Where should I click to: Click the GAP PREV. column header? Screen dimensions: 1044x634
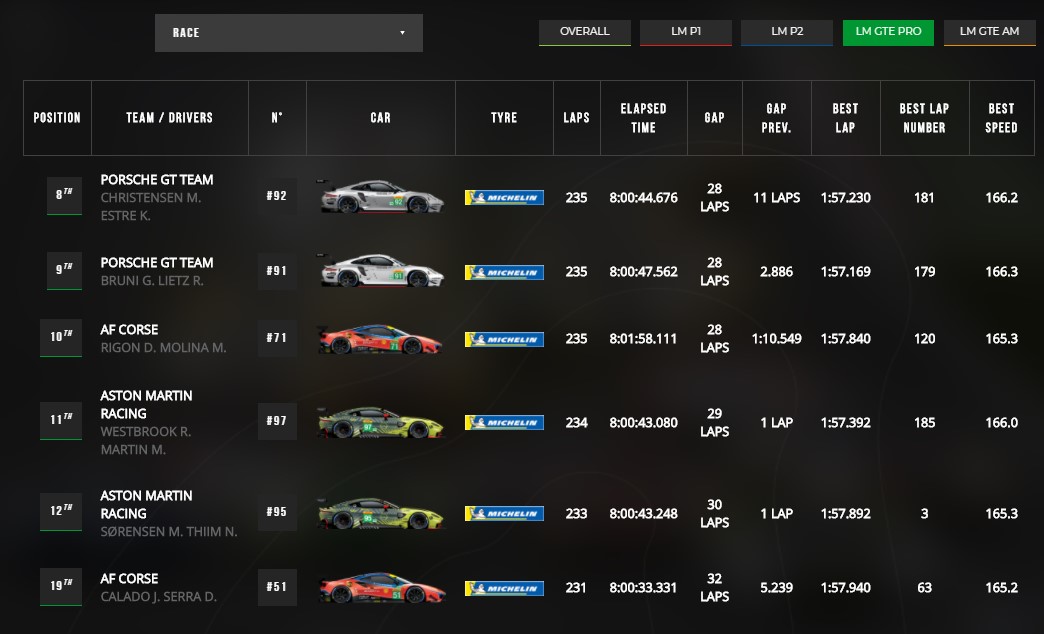[777, 118]
